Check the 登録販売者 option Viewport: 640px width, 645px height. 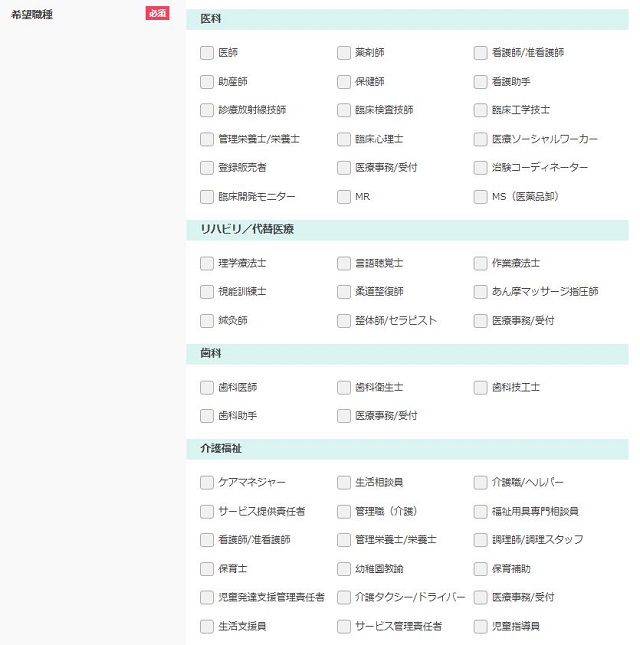[x=206, y=167]
